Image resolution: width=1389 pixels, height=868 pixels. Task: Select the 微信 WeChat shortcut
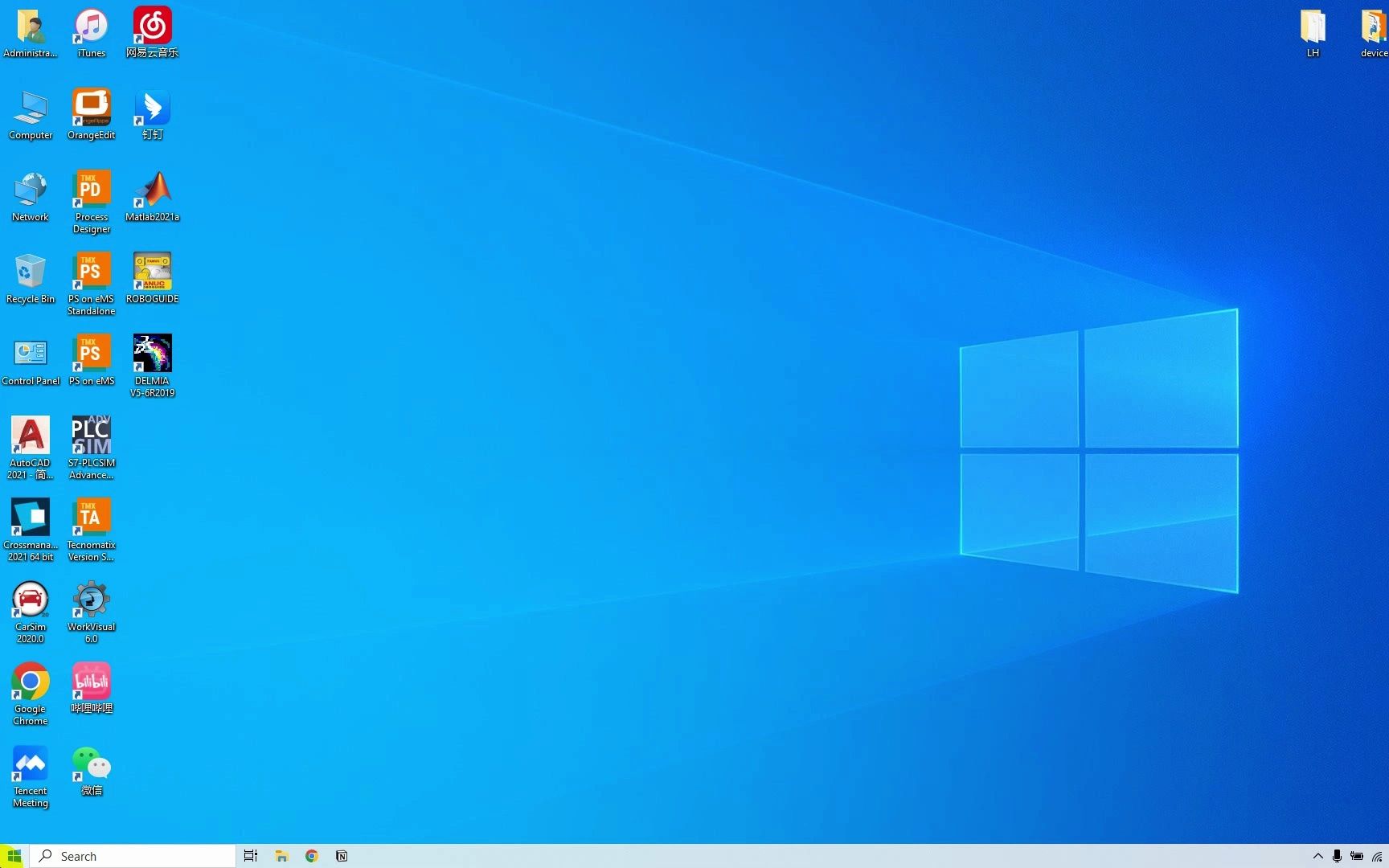point(91,771)
